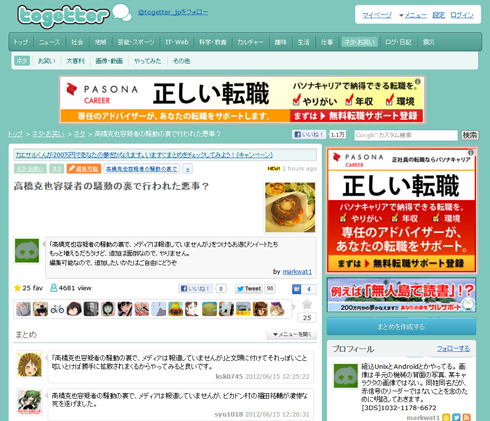Open メニューを開く dropdown
The image size is (490, 421).
tap(291, 335)
